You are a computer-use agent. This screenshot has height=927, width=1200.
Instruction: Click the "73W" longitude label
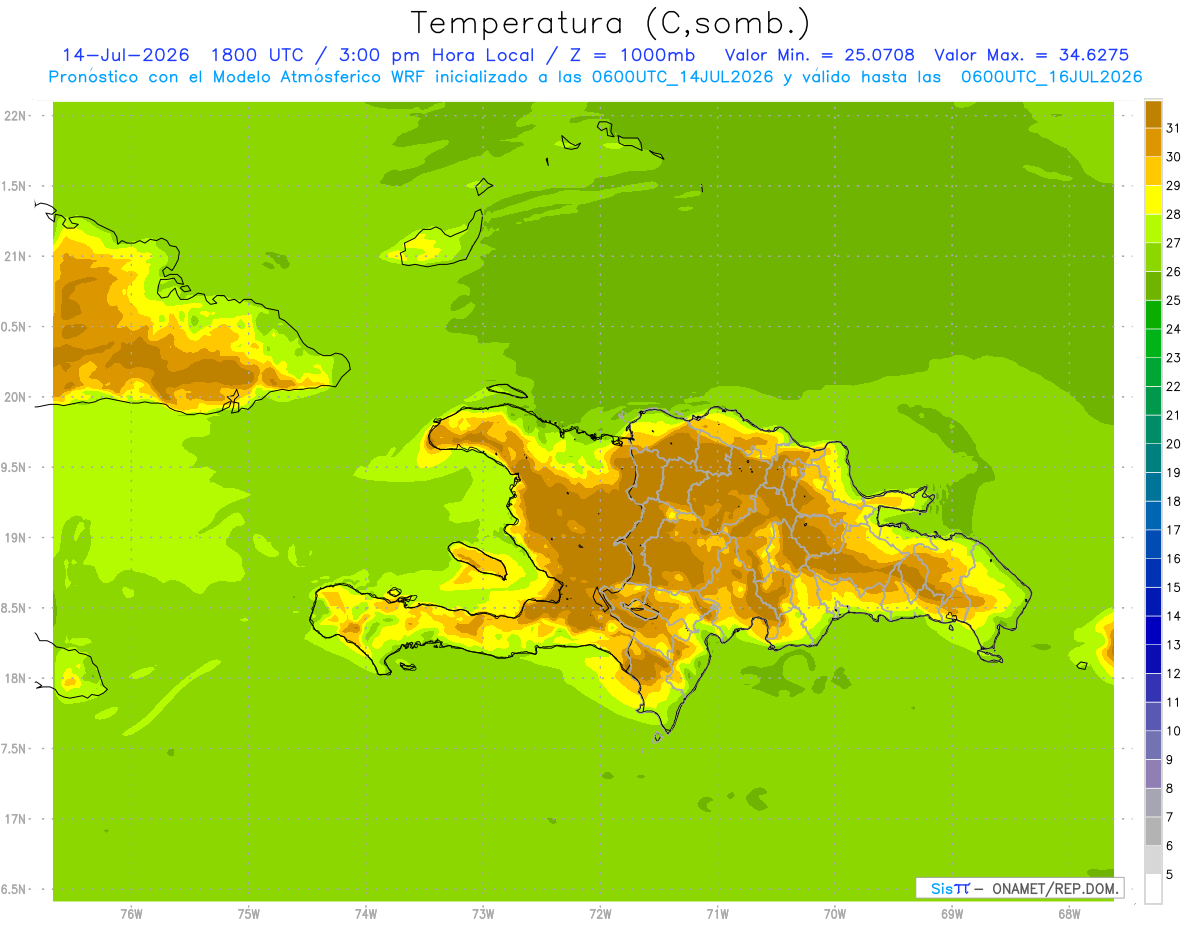coord(483,914)
